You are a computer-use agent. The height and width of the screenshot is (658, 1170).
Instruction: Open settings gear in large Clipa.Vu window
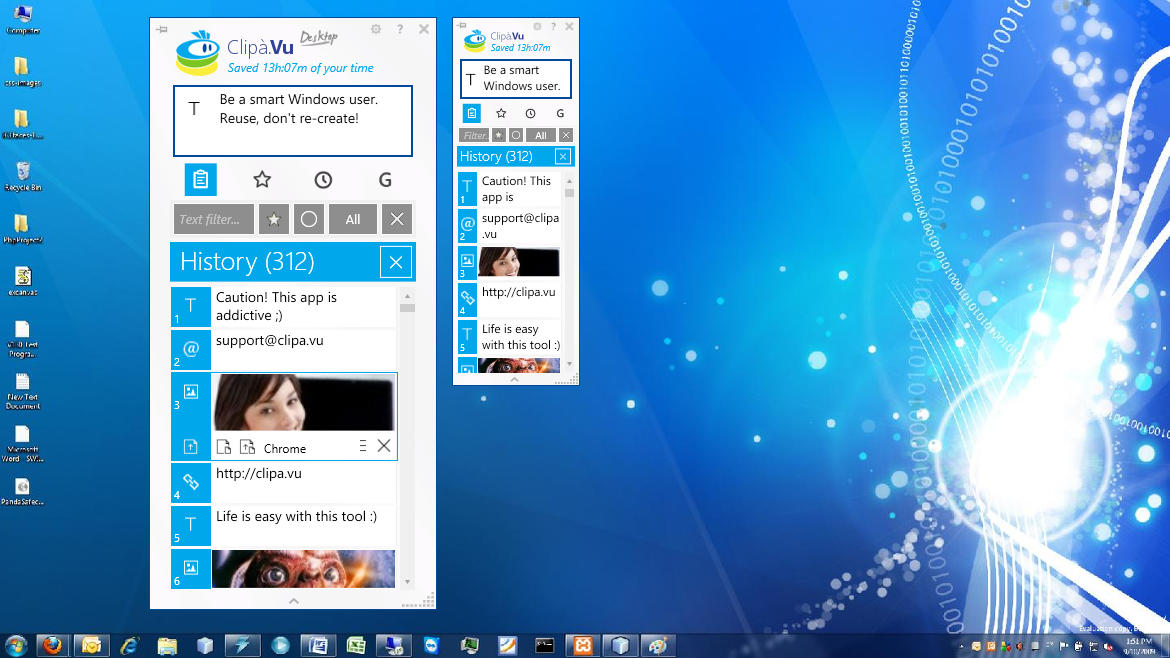(x=376, y=29)
